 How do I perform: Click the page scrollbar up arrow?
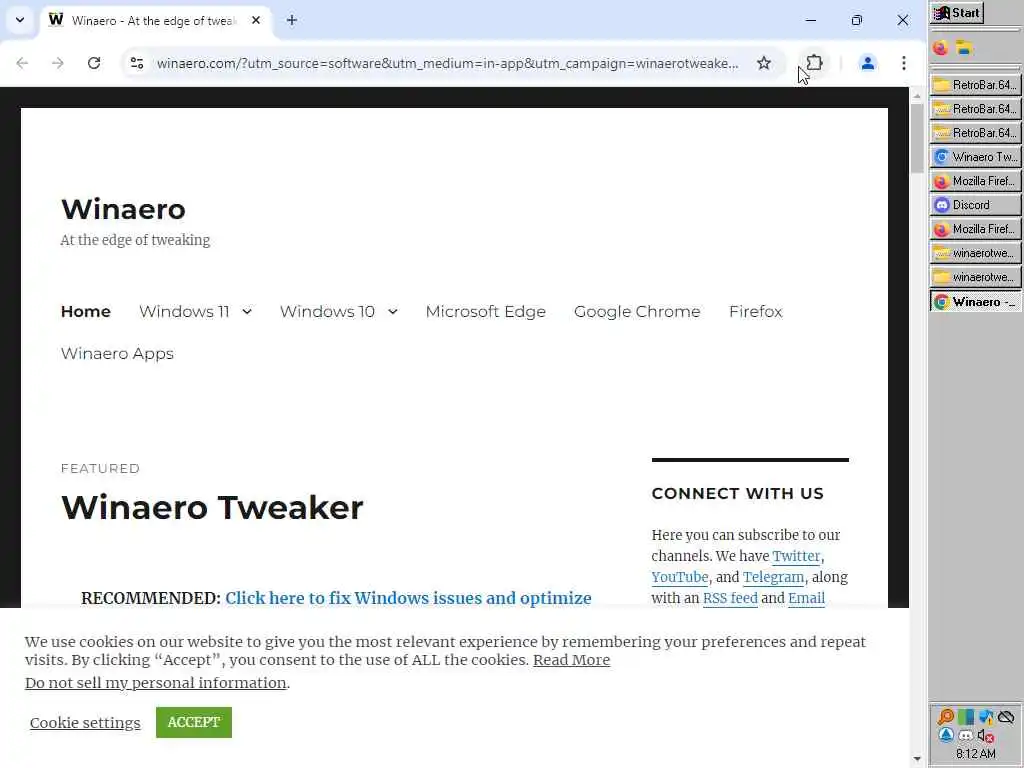tap(917, 96)
